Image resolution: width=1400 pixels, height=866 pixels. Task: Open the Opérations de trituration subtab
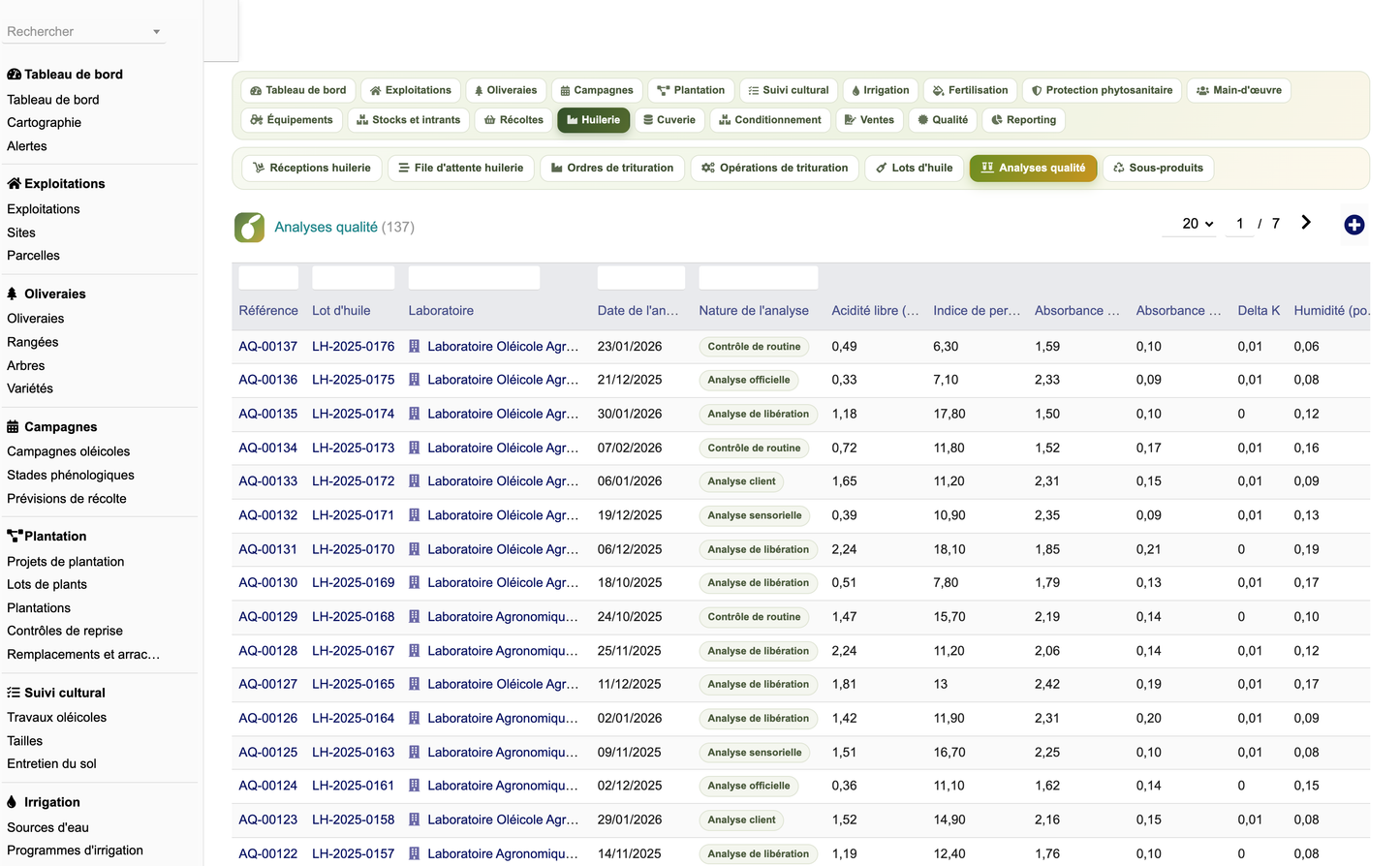[x=775, y=168]
